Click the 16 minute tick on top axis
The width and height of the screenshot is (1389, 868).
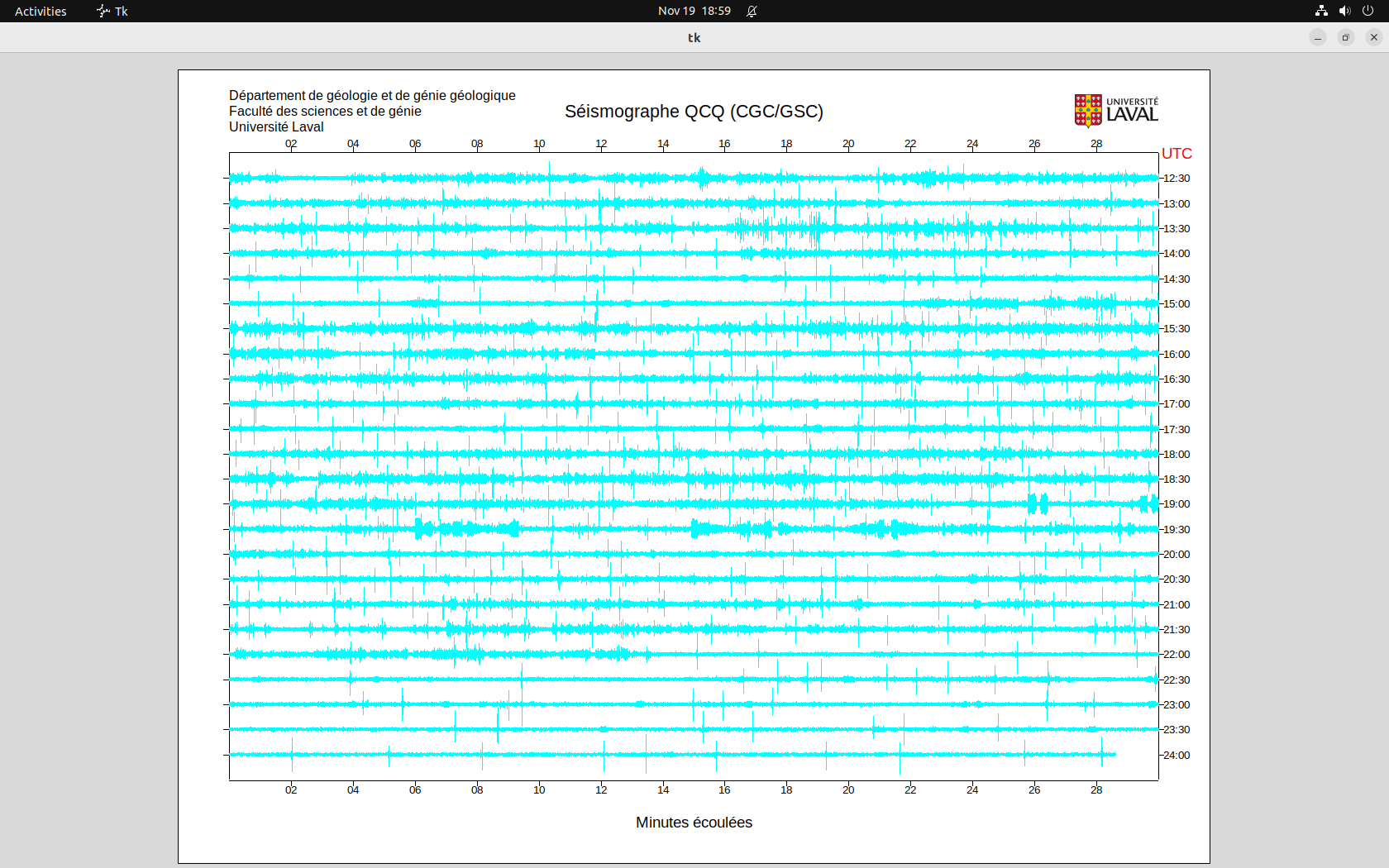724,144
